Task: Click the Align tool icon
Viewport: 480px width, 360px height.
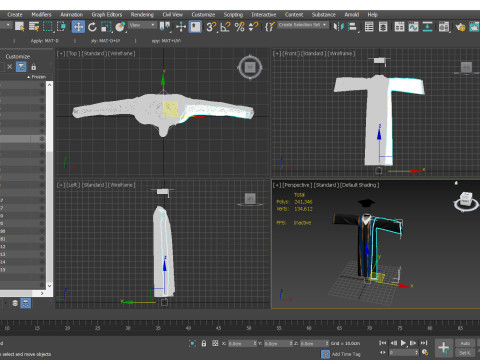Action: (352, 27)
